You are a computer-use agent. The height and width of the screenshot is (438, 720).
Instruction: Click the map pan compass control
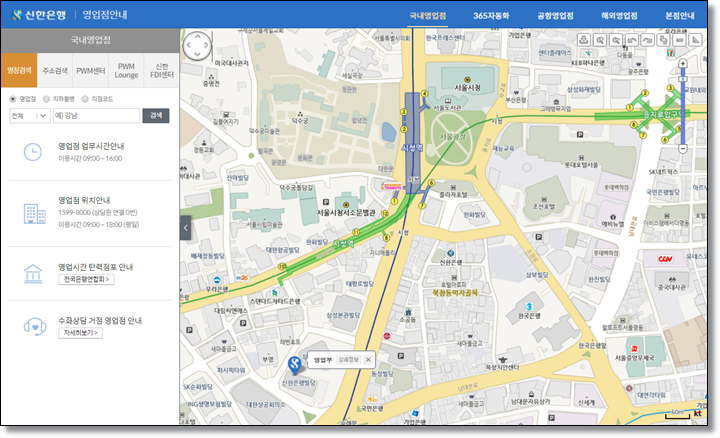[x=197, y=46]
